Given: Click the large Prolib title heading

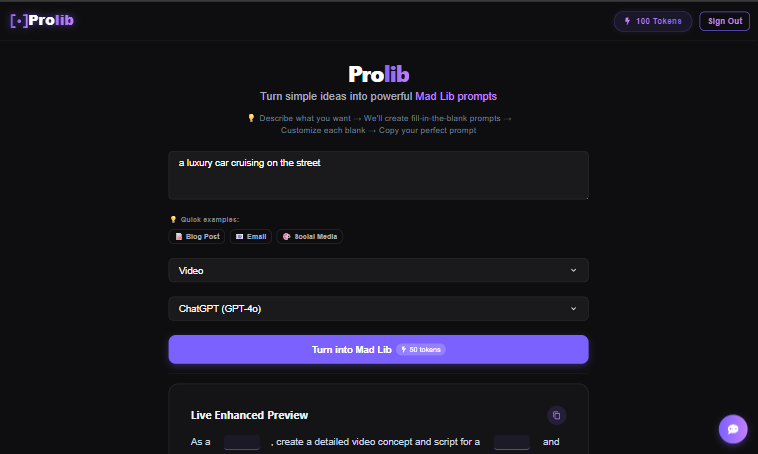Looking at the screenshot, I should 379,74.
